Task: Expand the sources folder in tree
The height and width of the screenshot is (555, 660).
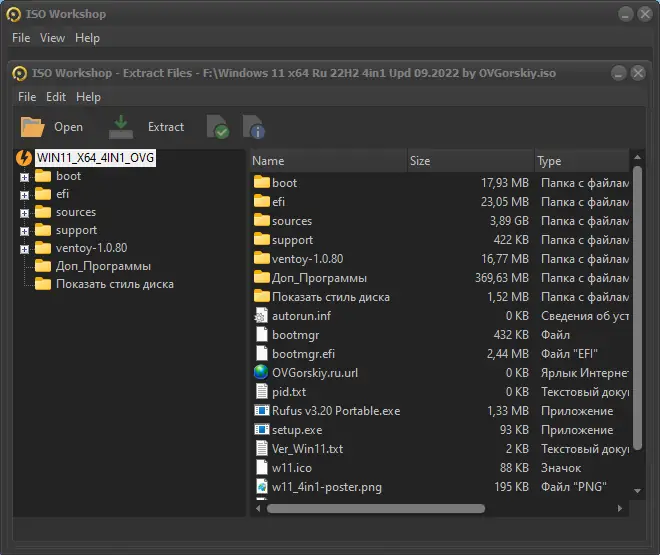Action: pyautogui.click(x=24, y=213)
